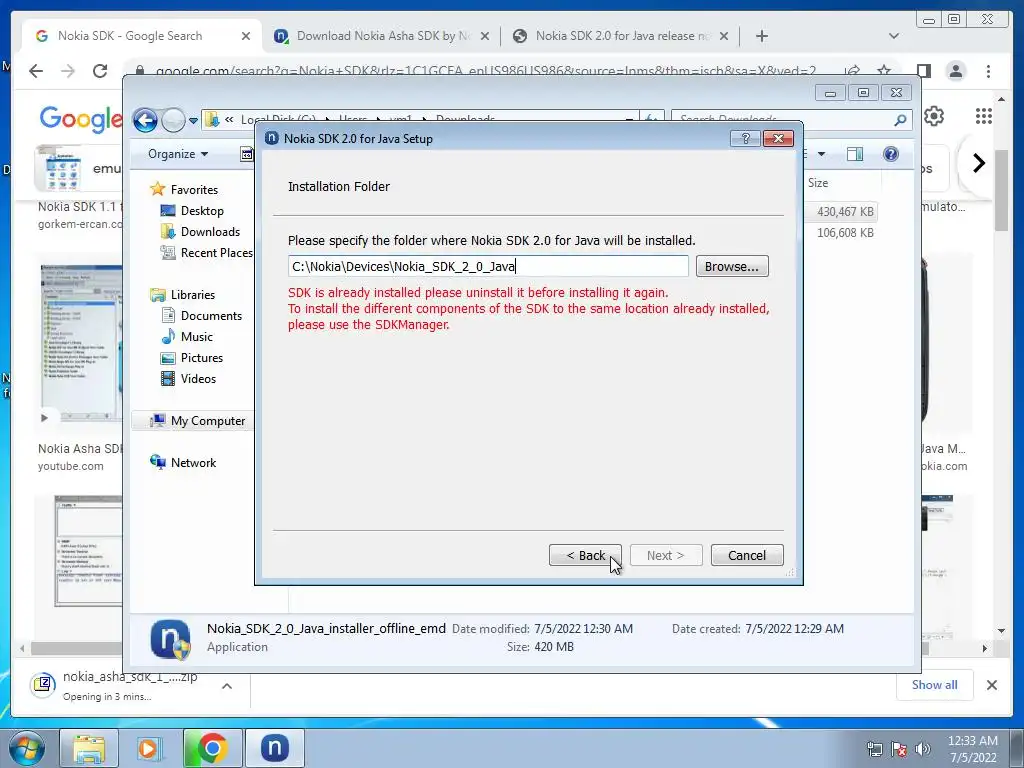
Task: Open Nokia Asha SDK youtube.com image result
Action: (80, 342)
